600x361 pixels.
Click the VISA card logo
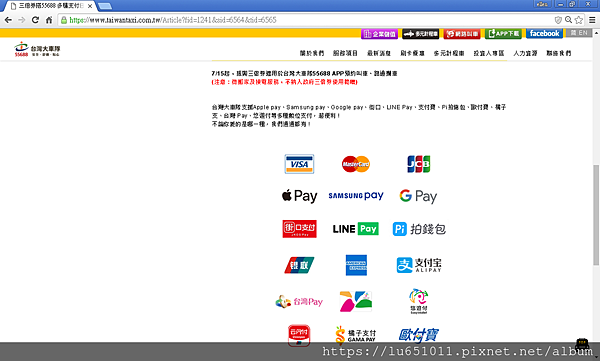(x=299, y=164)
